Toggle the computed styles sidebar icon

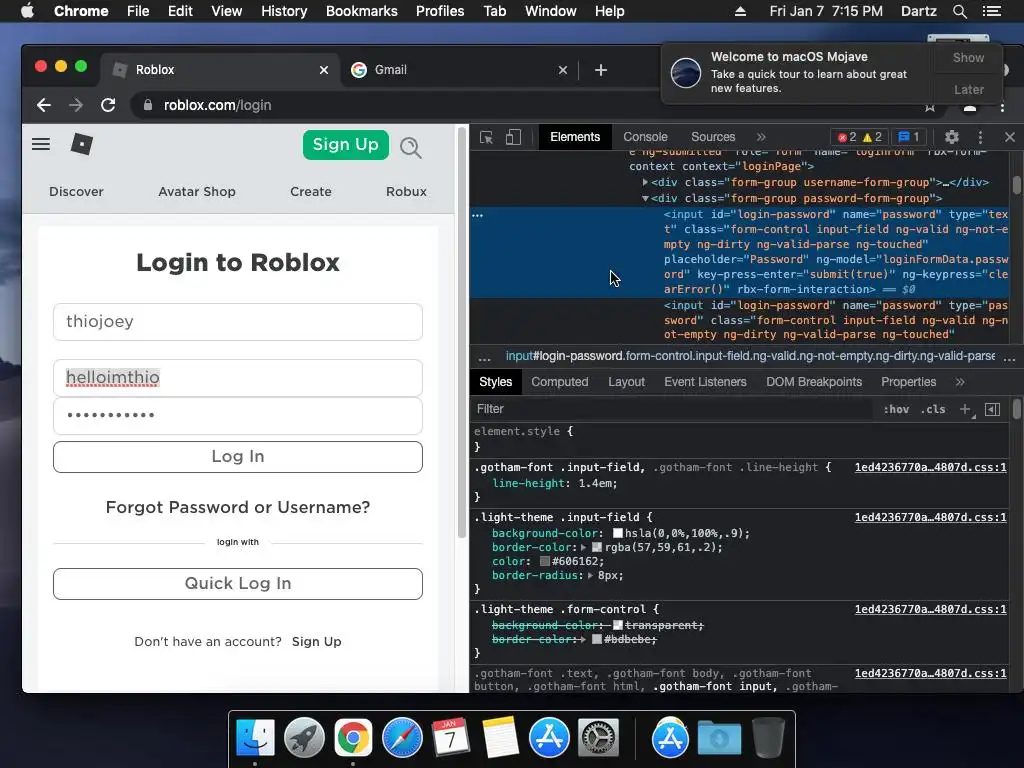pyautogui.click(x=992, y=409)
